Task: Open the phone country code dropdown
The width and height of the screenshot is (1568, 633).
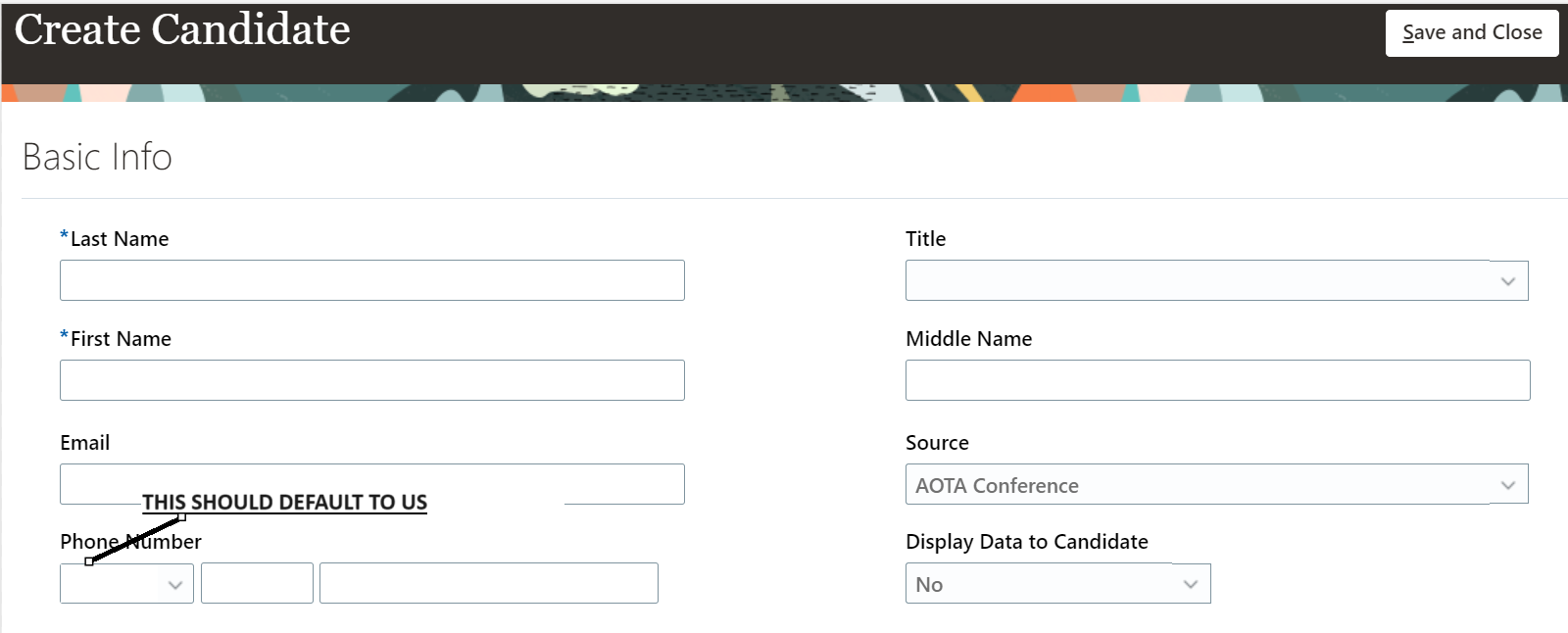Action: (x=125, y=583)
